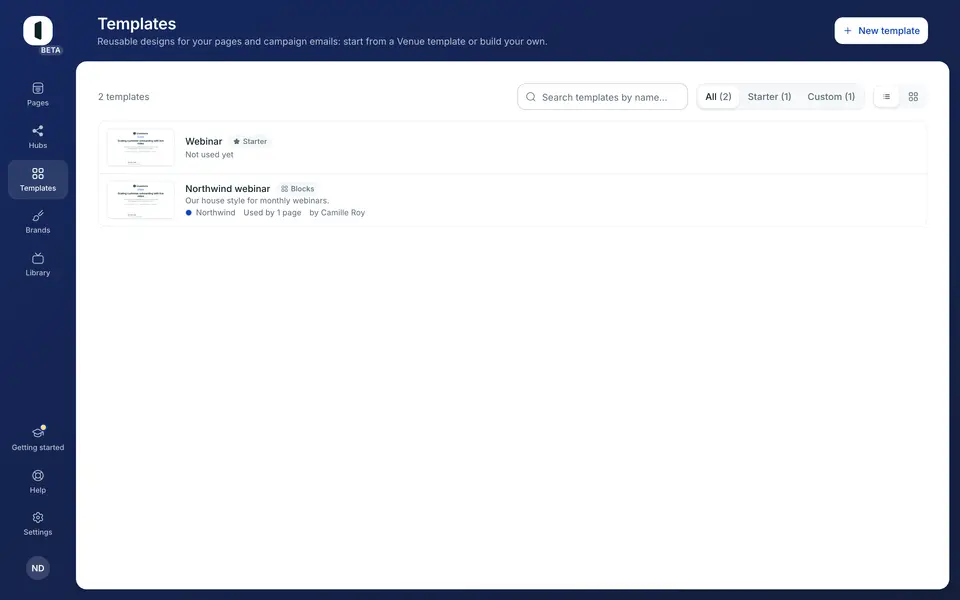Click the Webinar template name
960x600 pixels.
204,141
